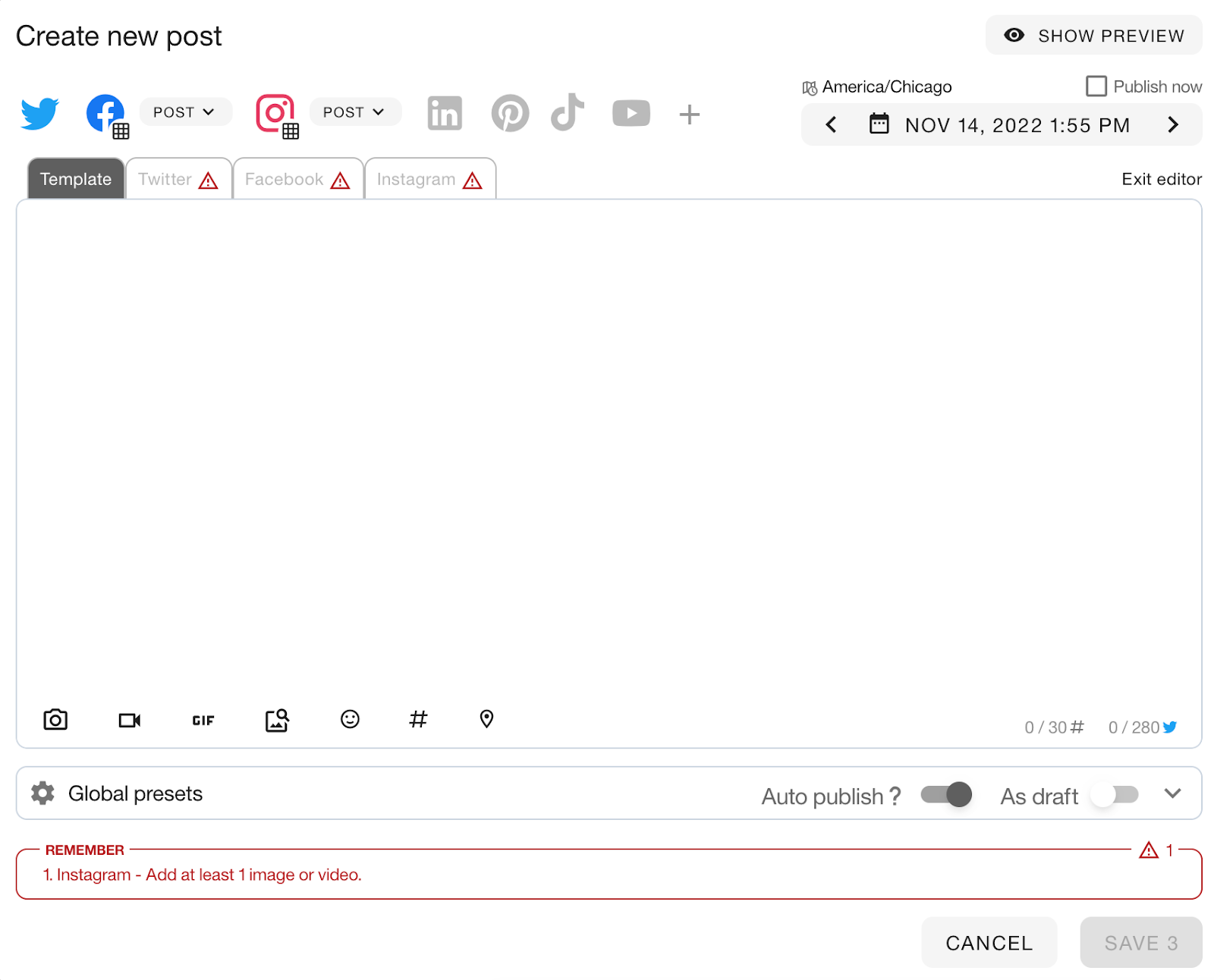Expand the Global presets panel

click(1172, 793)
